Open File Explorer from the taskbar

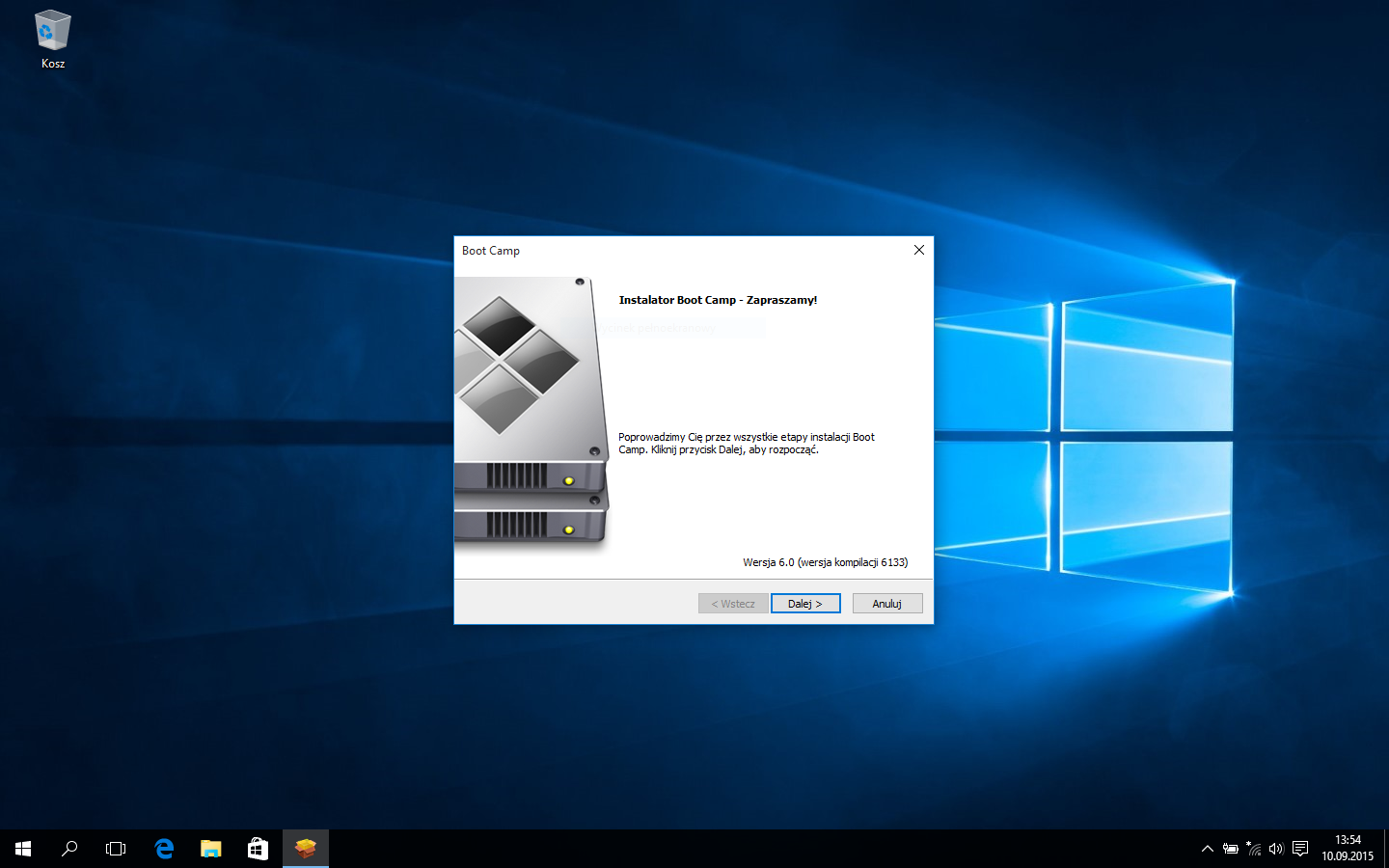210,849
